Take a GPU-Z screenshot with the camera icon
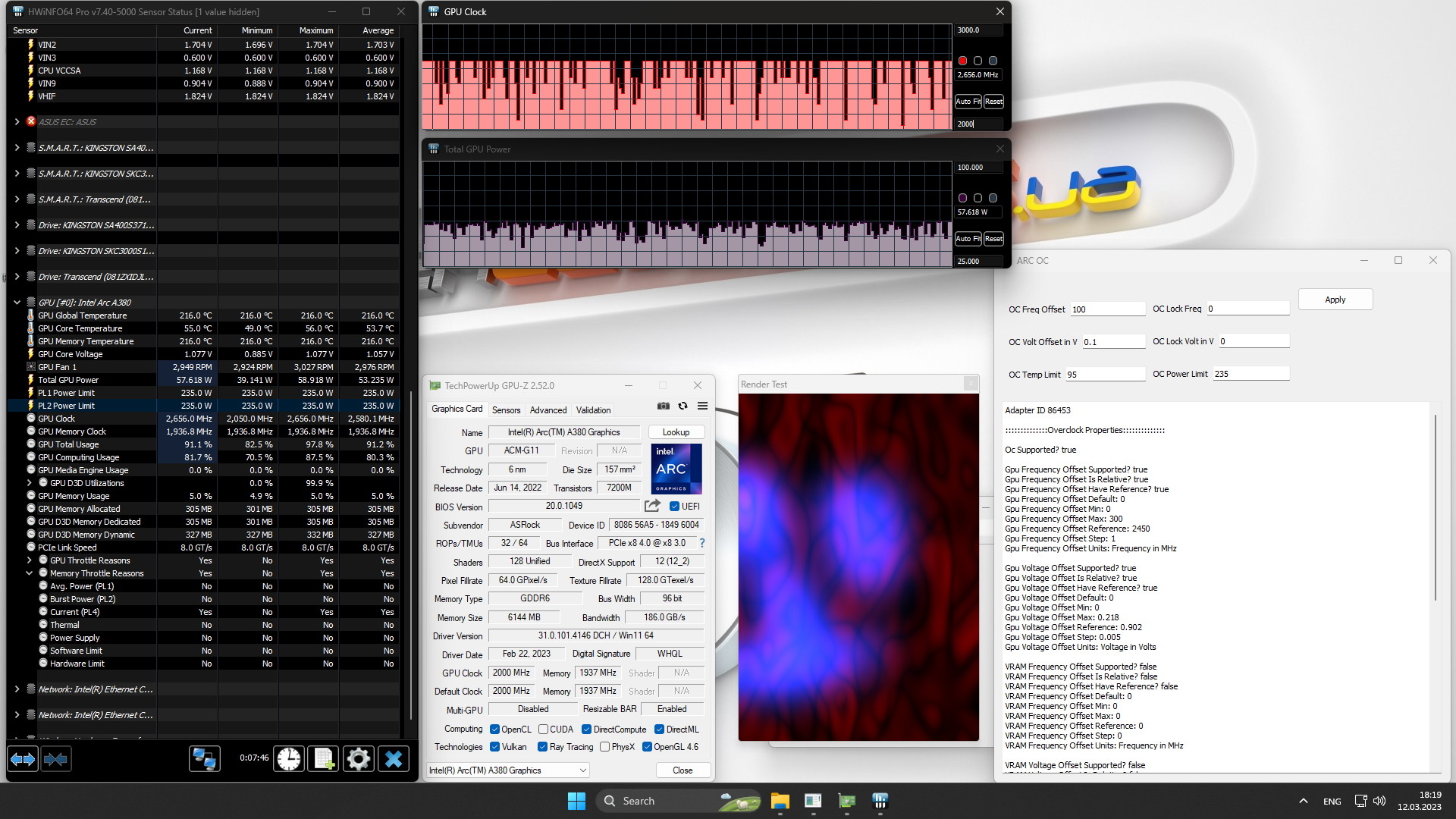 664,406
